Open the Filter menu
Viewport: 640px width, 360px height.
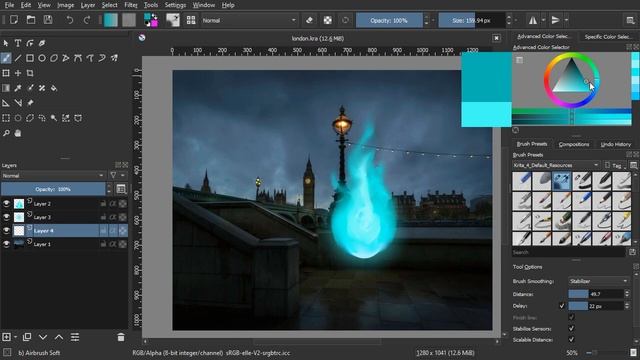click(131, 5)
